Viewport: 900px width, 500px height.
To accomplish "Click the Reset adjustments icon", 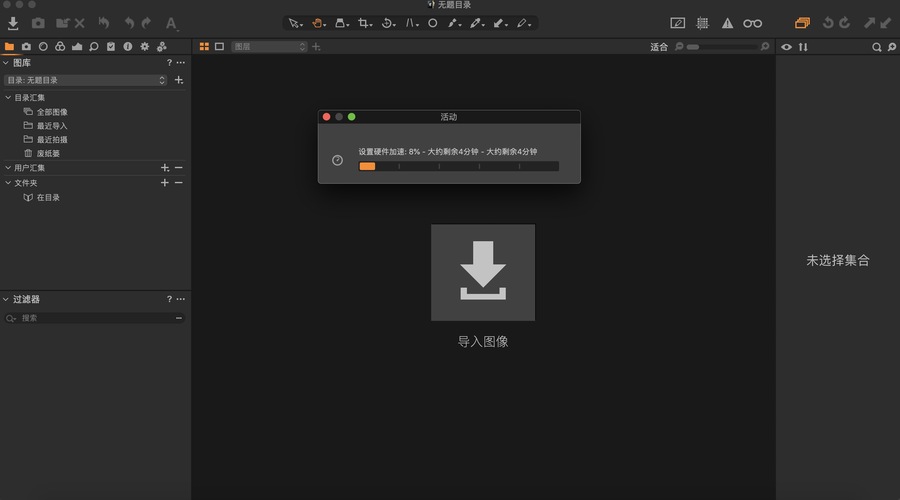I will [x=104, y=23].
